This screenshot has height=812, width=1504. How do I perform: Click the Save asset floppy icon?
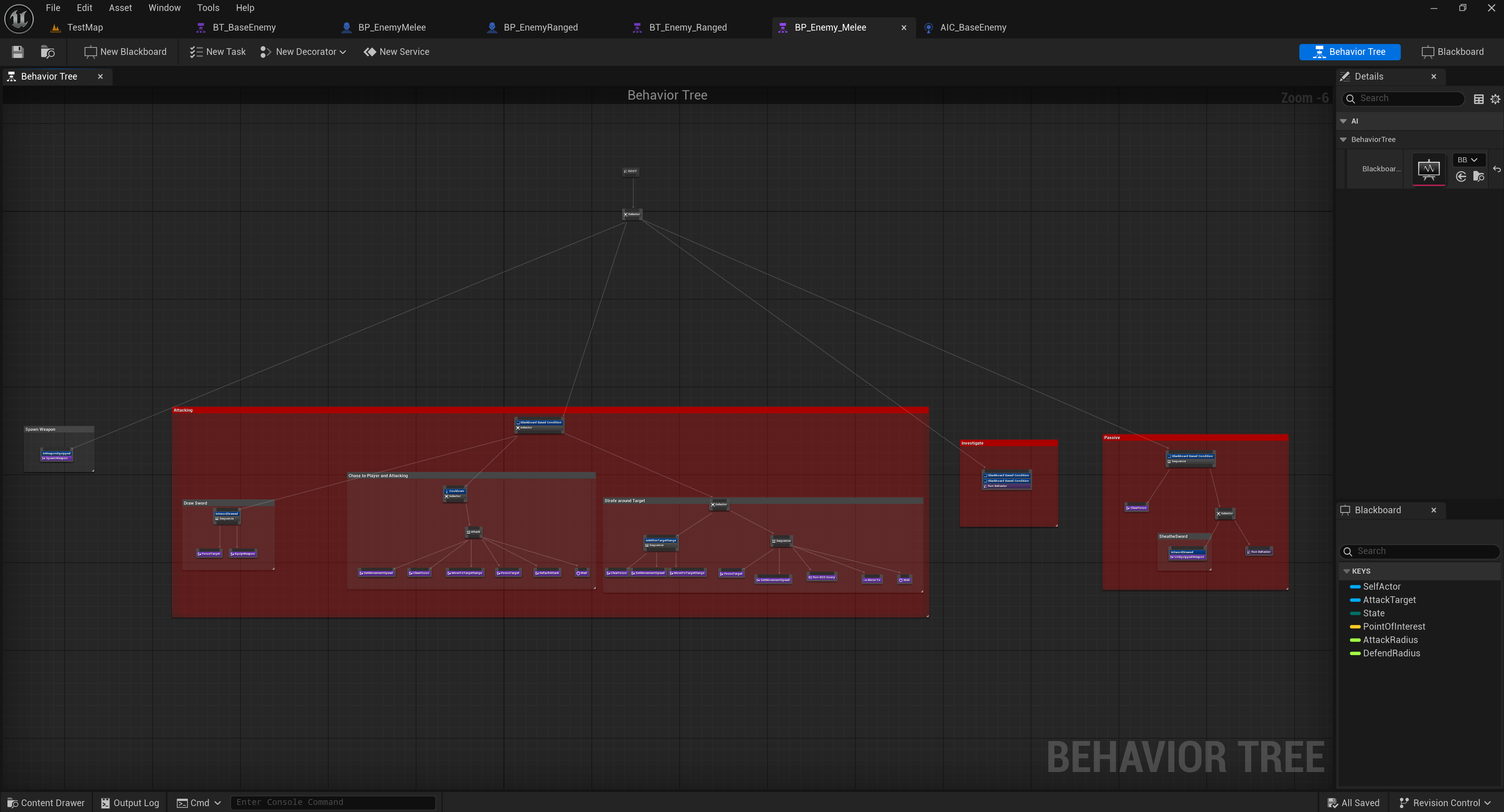pyautogui.click(x=18, y=52)
